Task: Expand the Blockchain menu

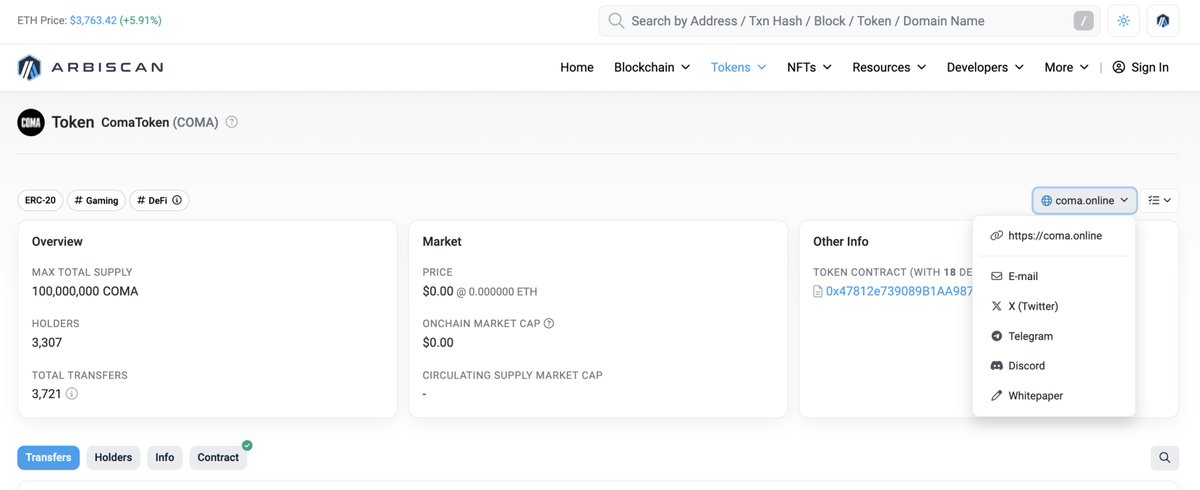Action: point(652,67)
